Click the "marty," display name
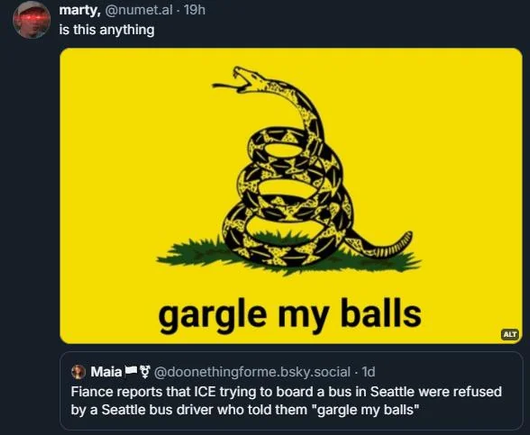This screenshot has width=530, height=435. click(80, 10)
